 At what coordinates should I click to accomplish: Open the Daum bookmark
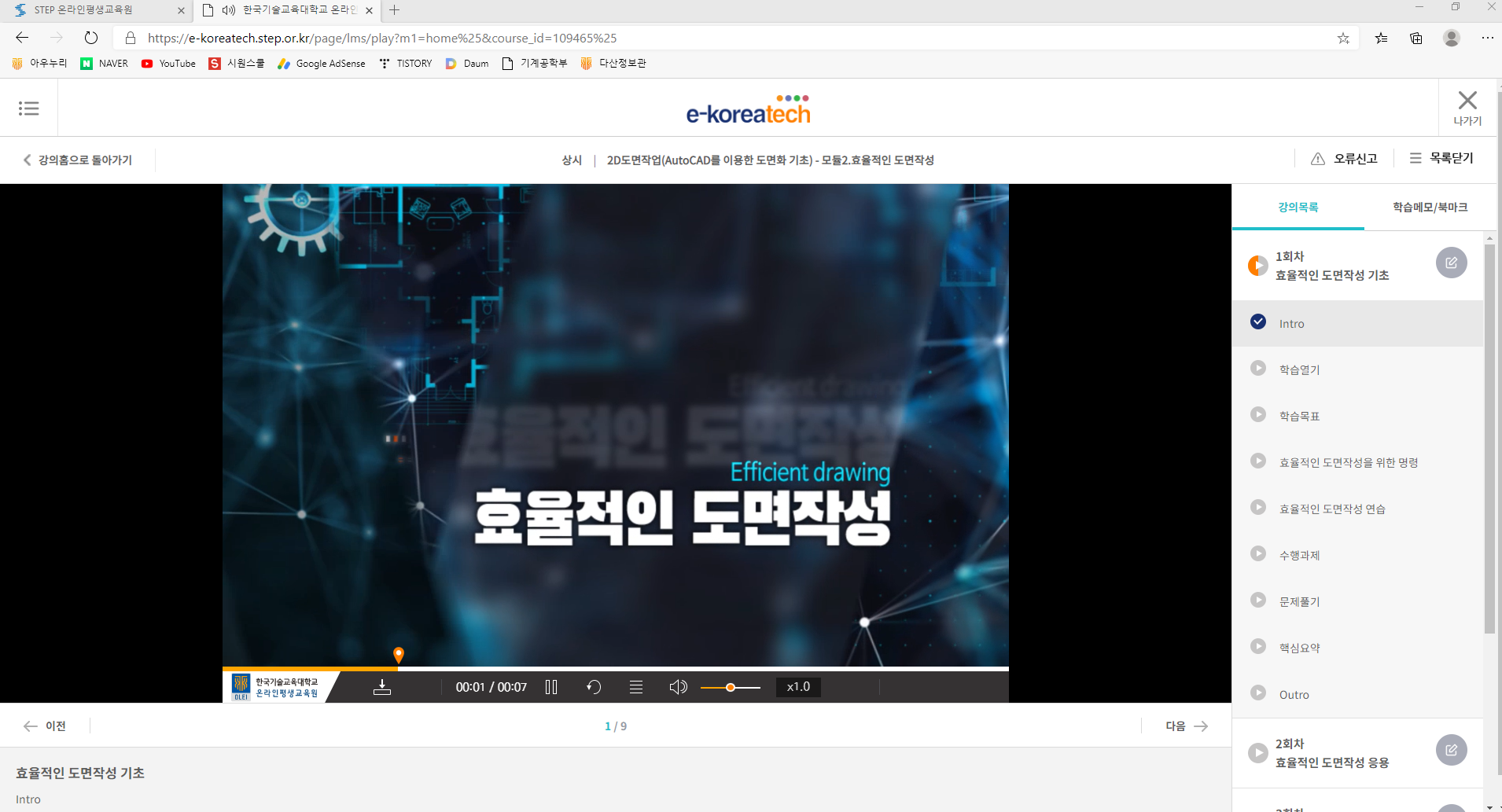467,64
